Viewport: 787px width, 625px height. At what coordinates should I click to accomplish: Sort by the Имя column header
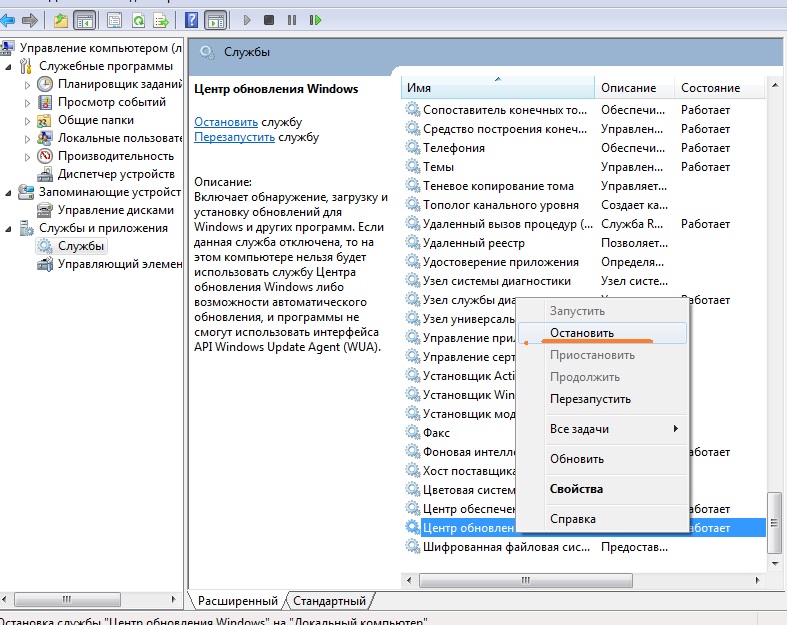click(x=498, y=87)
